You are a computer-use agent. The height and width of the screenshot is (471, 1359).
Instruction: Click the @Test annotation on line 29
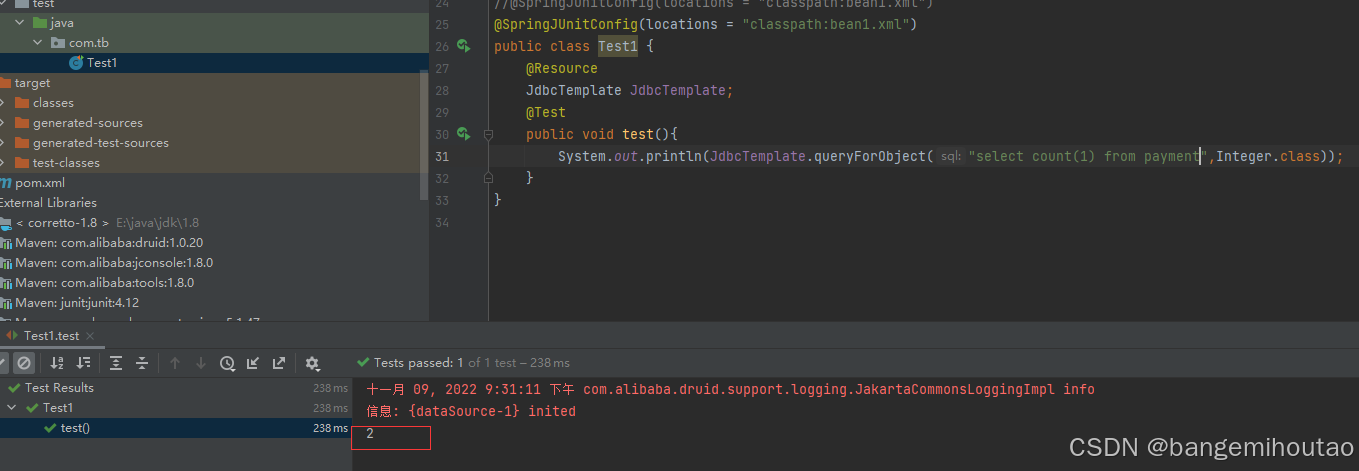546,112
